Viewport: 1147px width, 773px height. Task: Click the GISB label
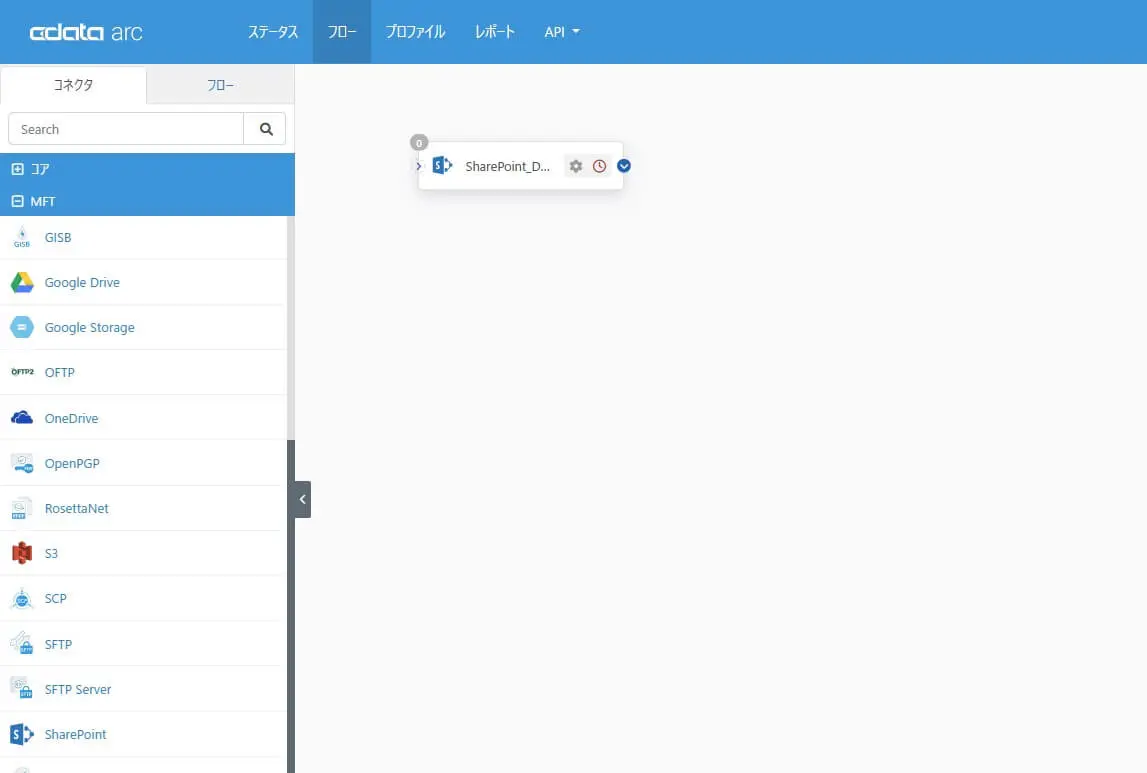click(58, 238)
